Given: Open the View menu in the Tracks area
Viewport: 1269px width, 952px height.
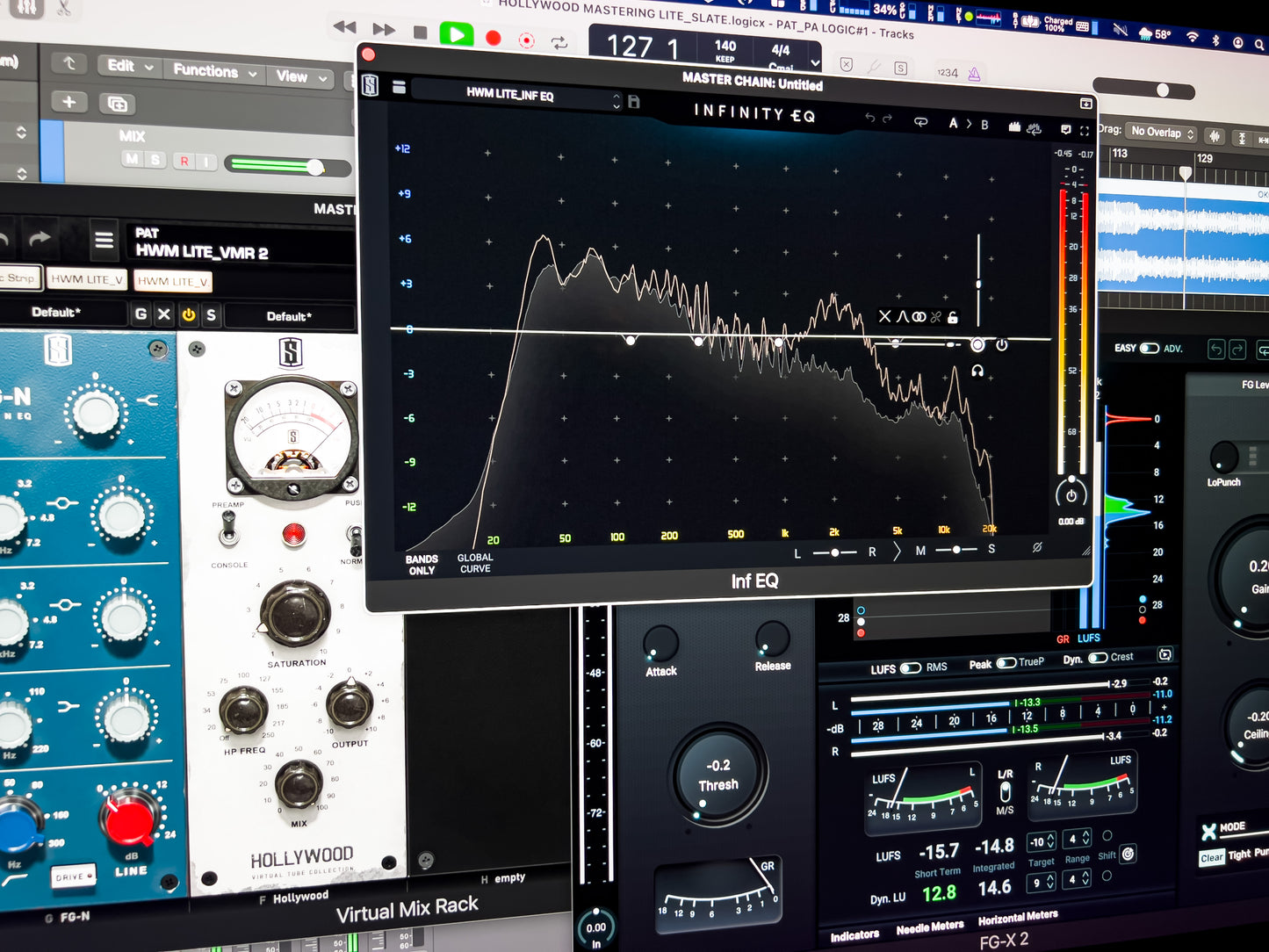Looking at the screenshot, I should (300, 76).
